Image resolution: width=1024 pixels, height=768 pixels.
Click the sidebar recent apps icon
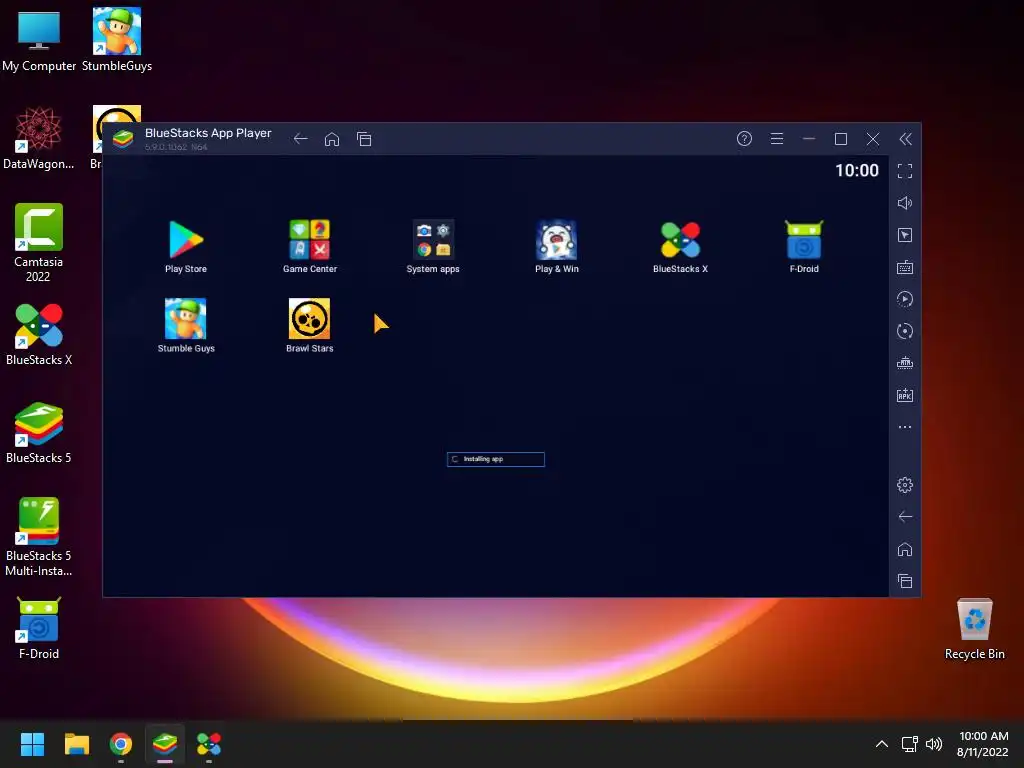pyautogui.click(x=904, y=581)
